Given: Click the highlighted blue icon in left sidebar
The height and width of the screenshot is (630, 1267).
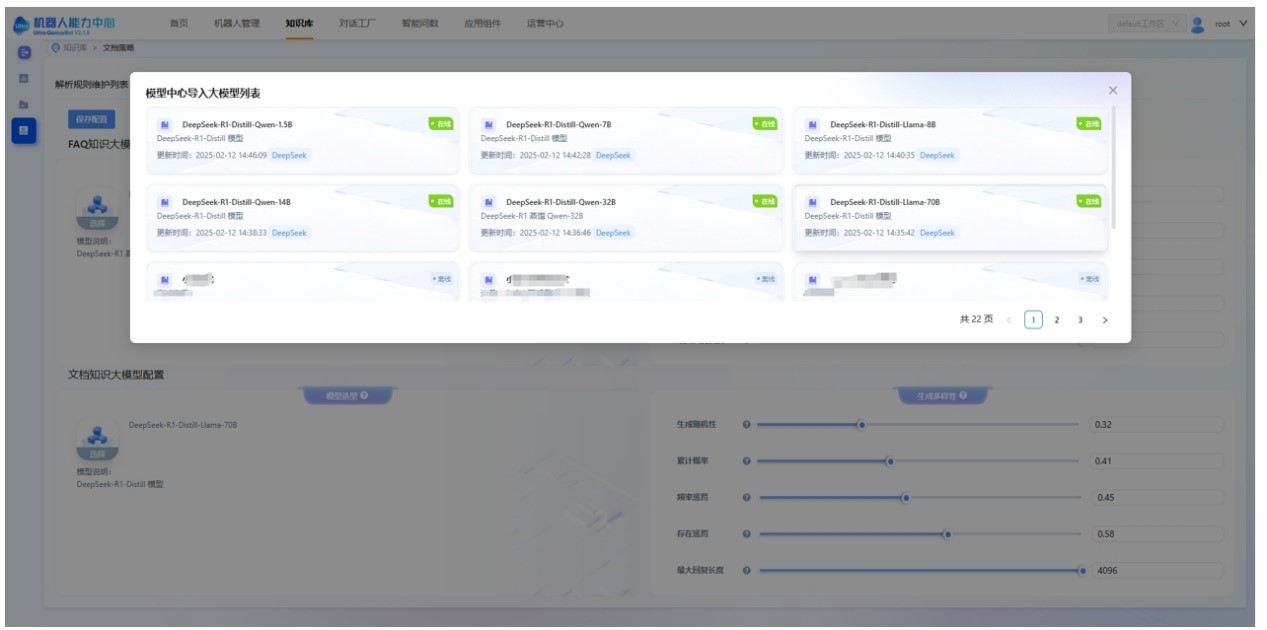Looking at the screenshot, I should [24, 129].
